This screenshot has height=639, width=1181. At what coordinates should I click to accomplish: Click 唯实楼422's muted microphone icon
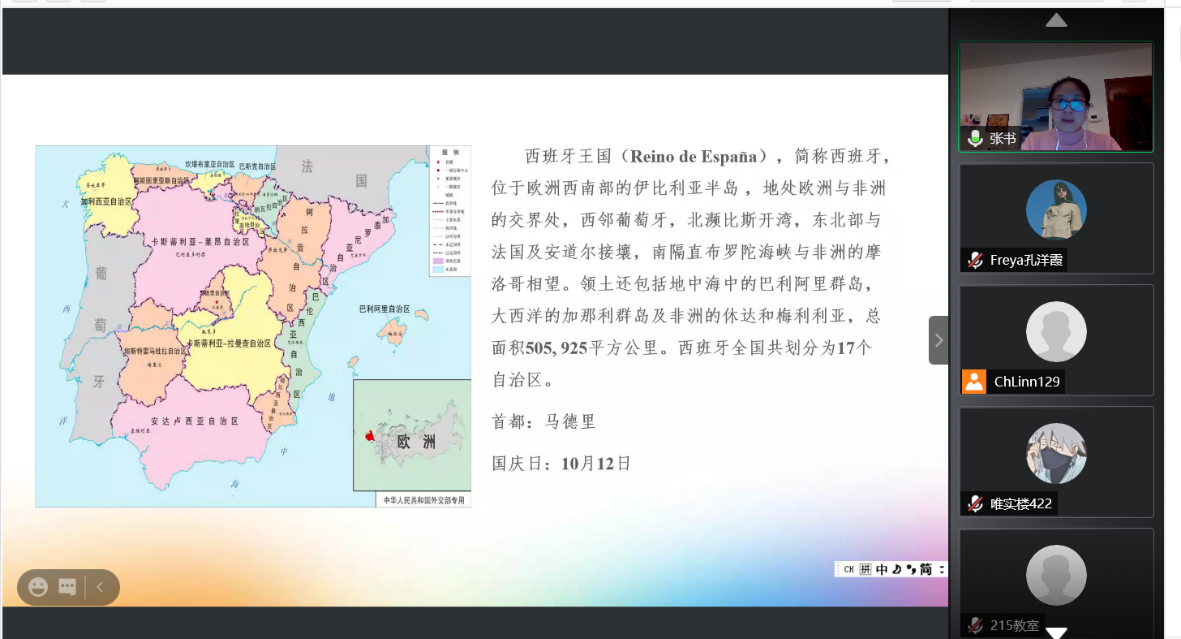(974, 504)
